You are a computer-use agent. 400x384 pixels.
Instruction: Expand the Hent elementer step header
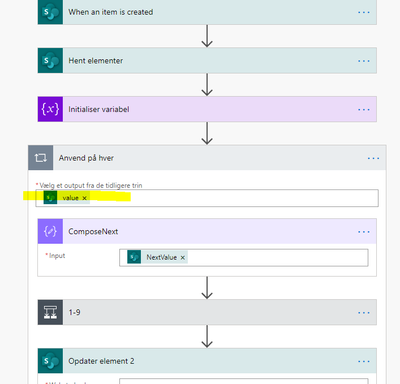pos(207,61)
